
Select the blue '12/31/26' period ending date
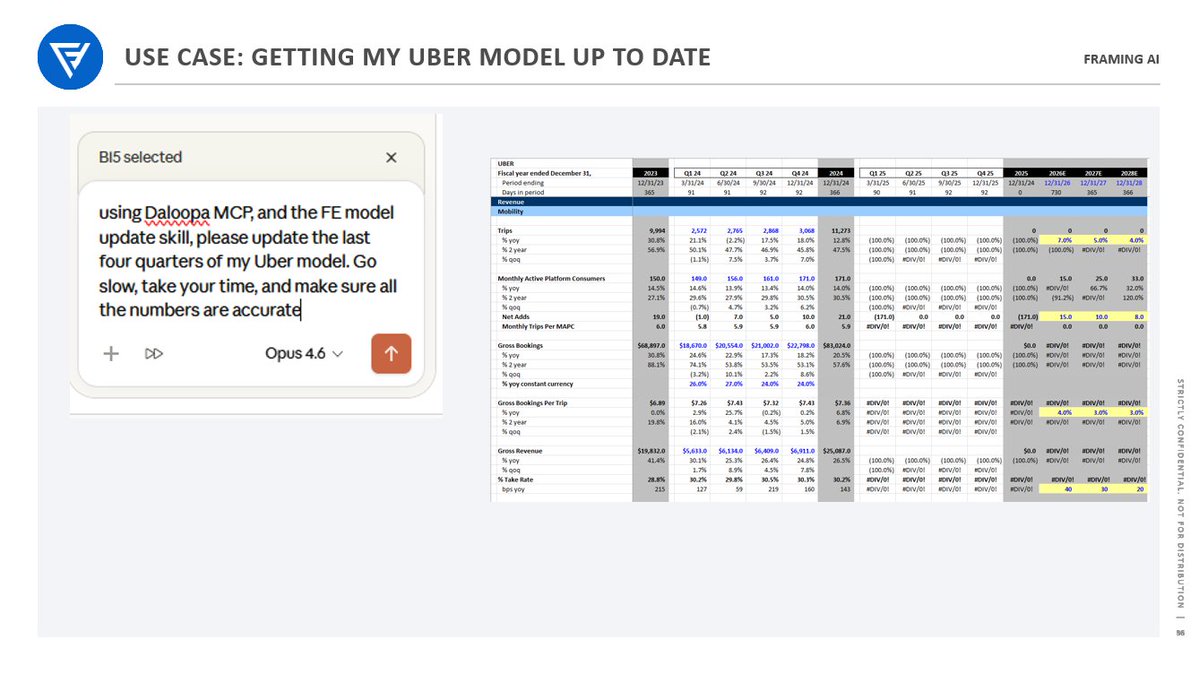tap(1058, 183)
